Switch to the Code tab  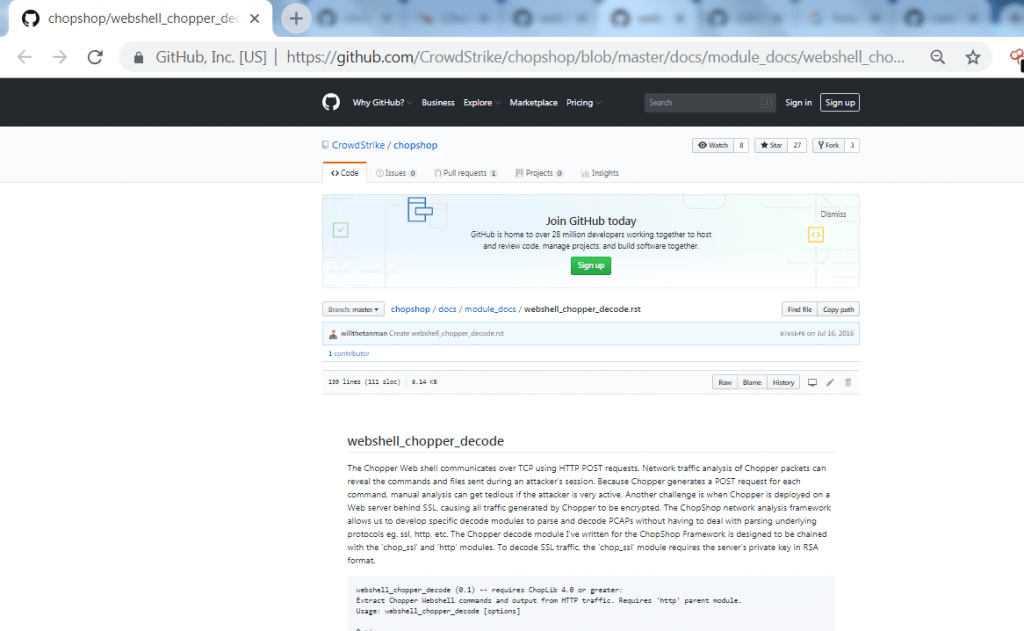coord(344,173)
